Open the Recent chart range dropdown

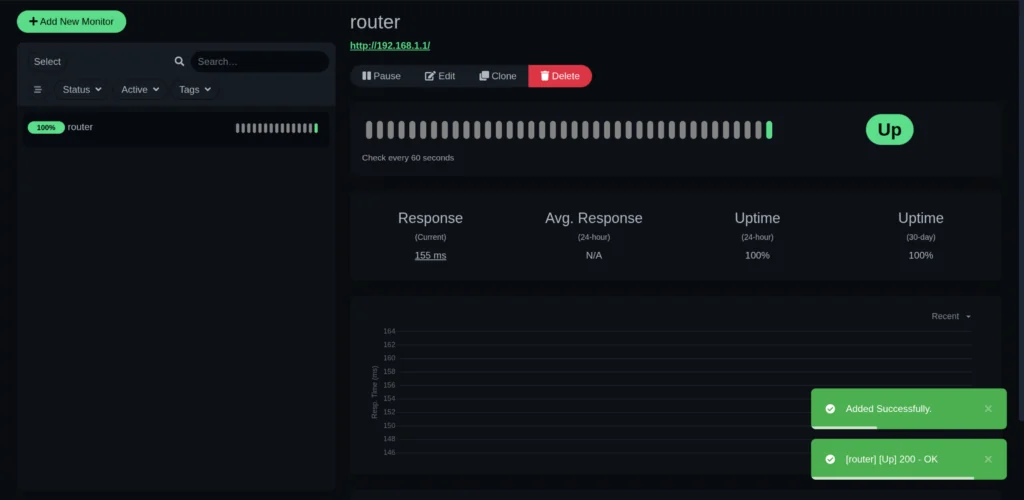(x=951, y=316)
